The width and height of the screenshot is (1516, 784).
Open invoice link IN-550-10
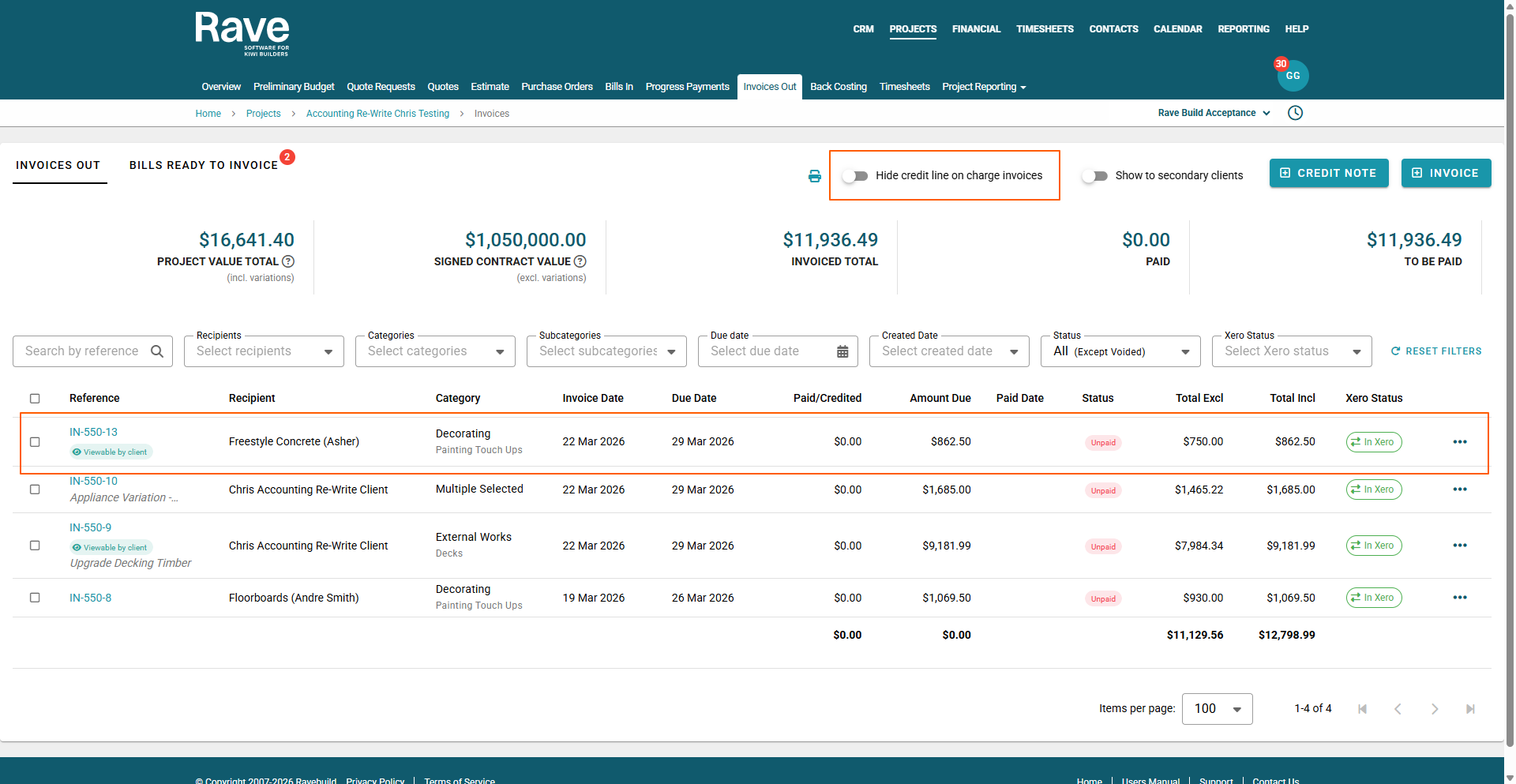pyautogui.click(x=93, y=481)
